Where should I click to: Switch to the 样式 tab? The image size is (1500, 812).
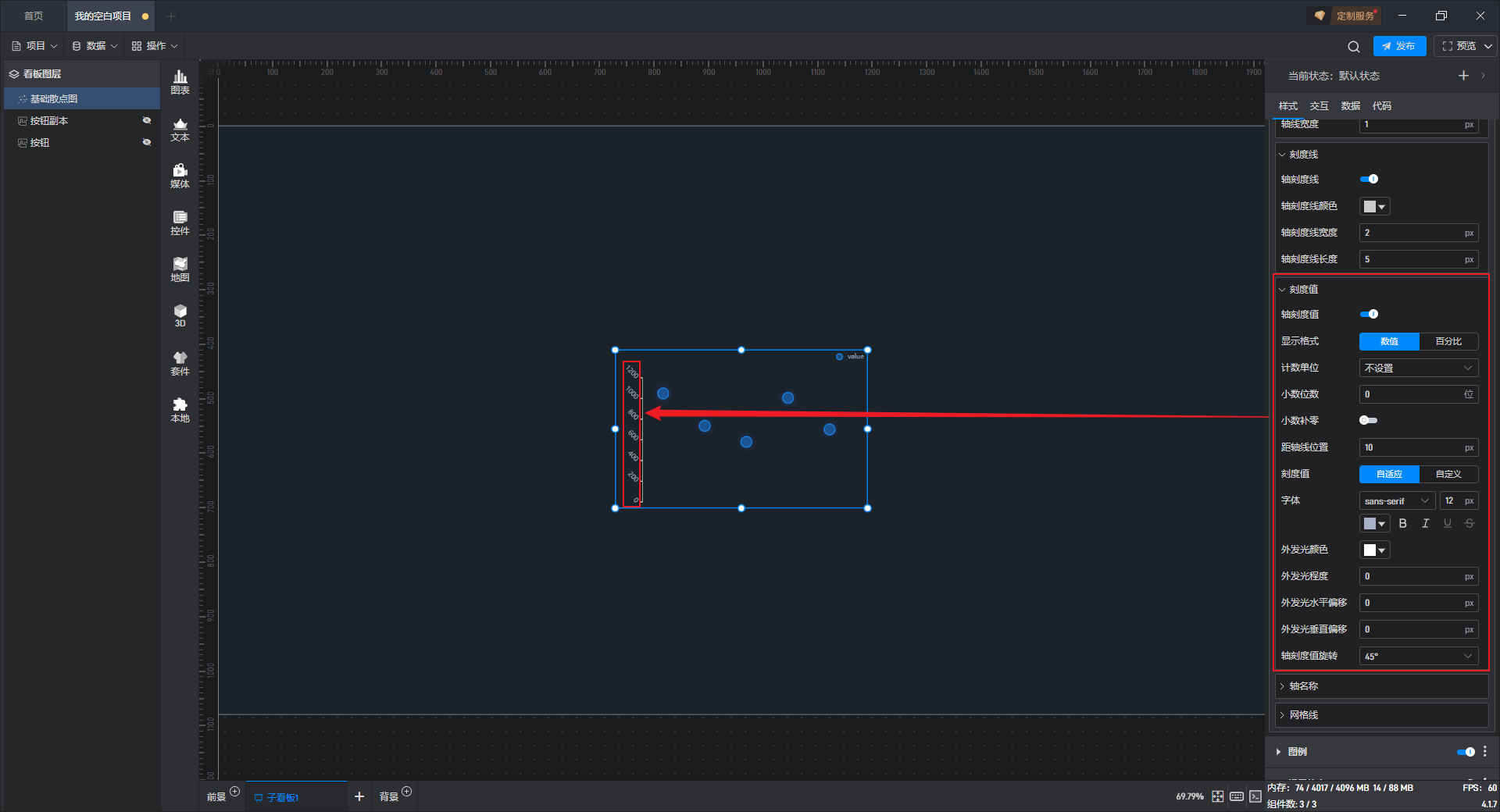1287,106
